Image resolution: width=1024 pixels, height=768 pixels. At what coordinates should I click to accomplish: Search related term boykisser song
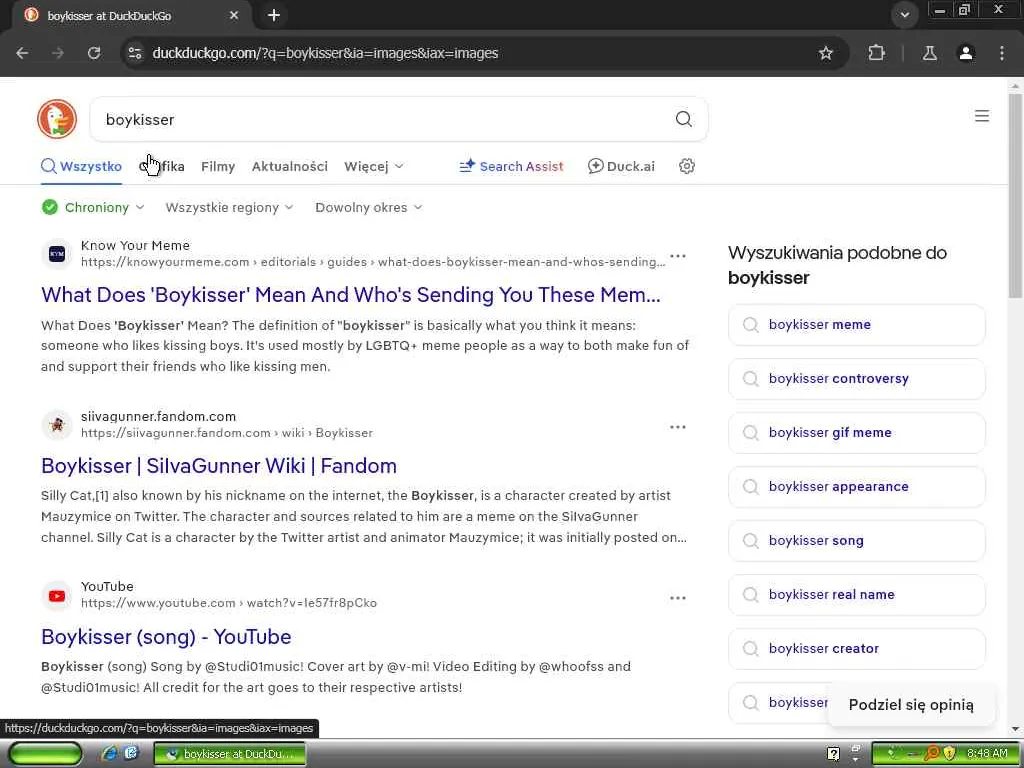(856, 541)
